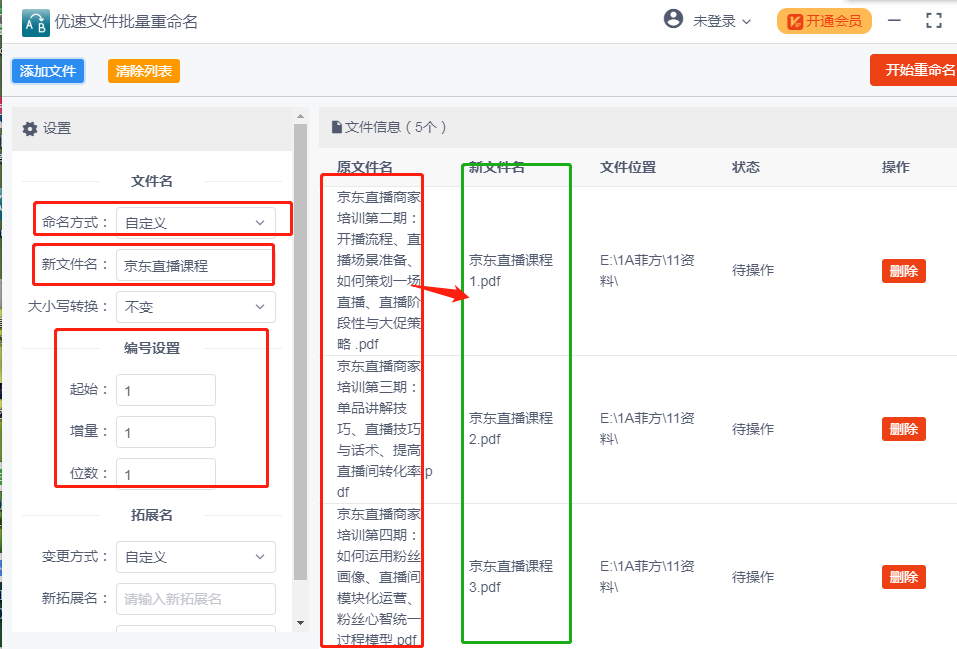The image size is (957, 649).
Task: Click original name 培训第三期 file cell
Action: click(x=384, y=429)
